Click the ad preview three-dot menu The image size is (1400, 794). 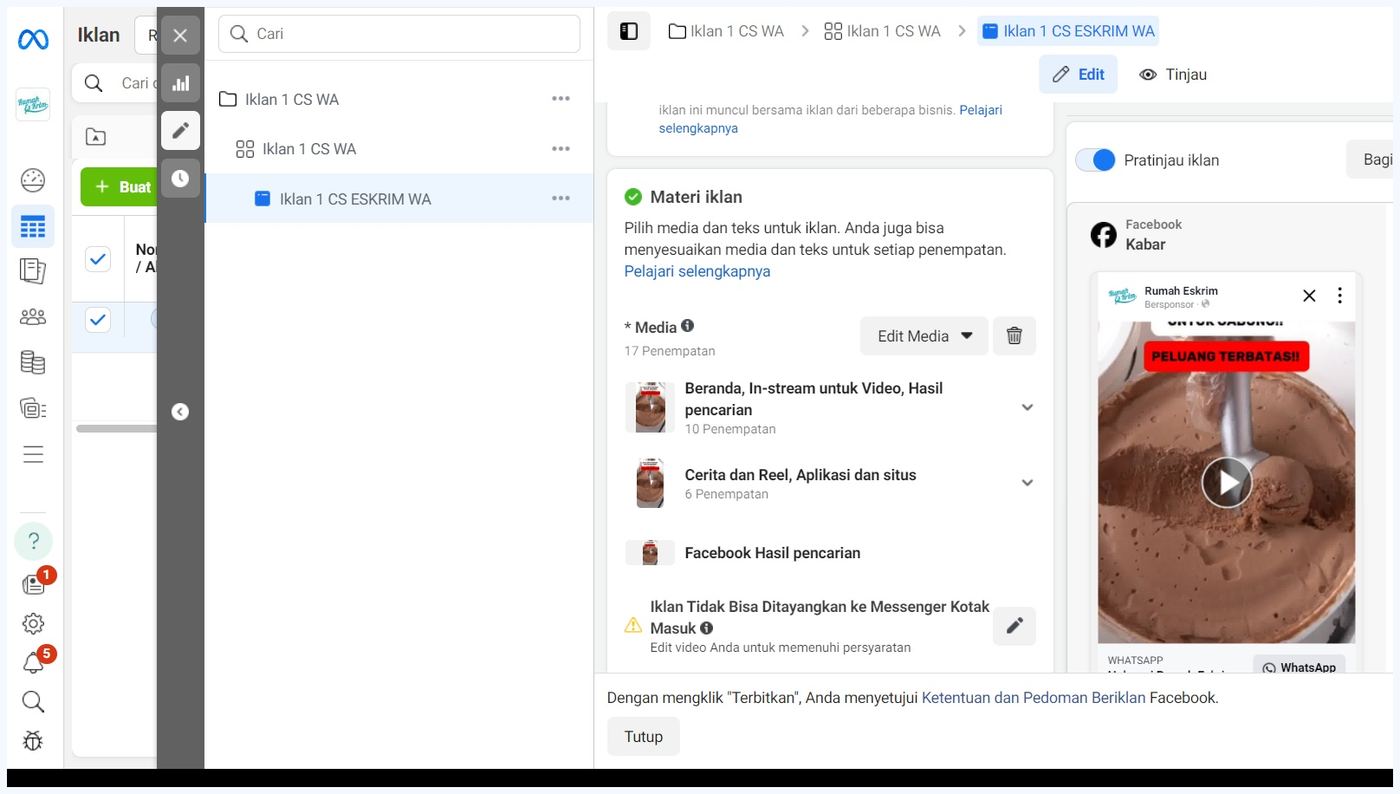(x=1339, y=295)
